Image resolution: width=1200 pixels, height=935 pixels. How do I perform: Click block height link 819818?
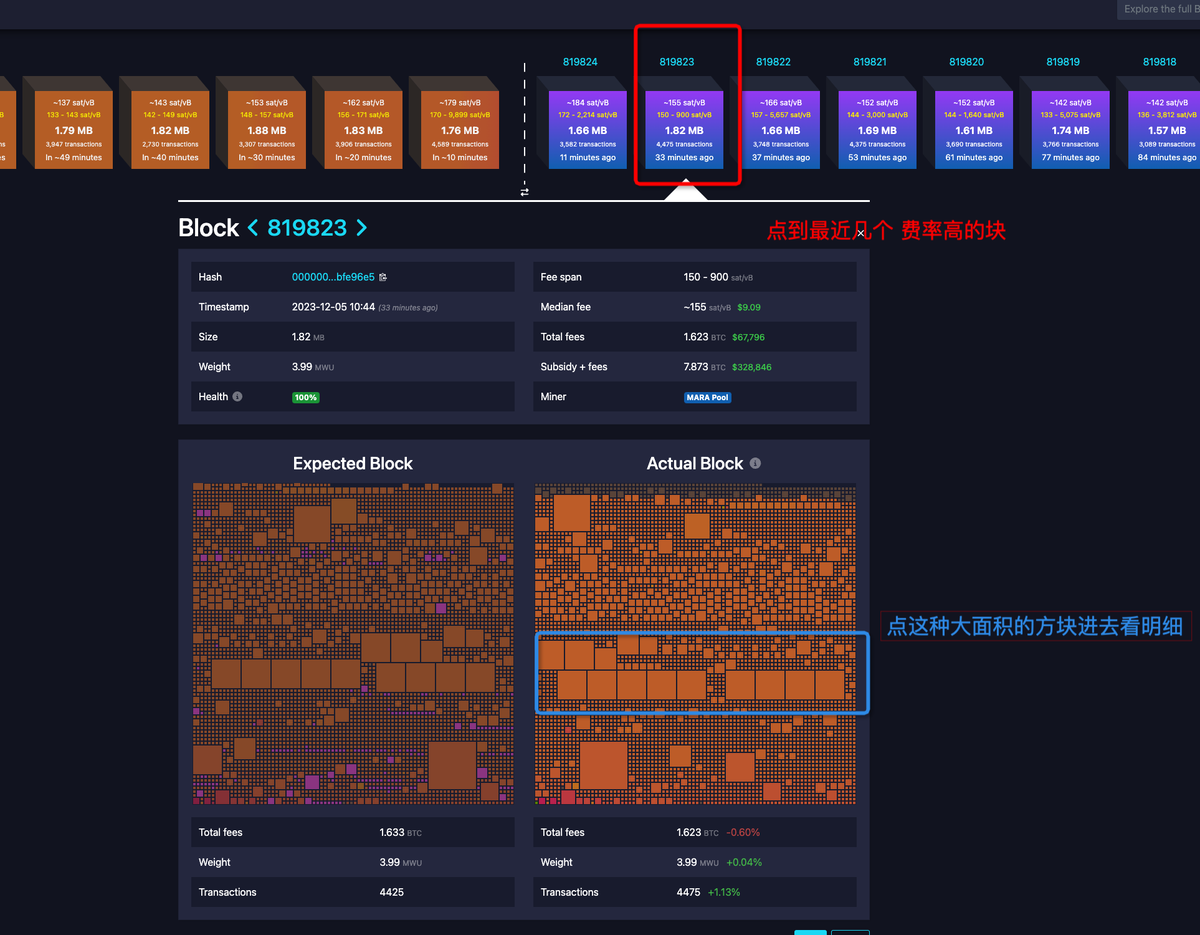(x=1160, y=62)
